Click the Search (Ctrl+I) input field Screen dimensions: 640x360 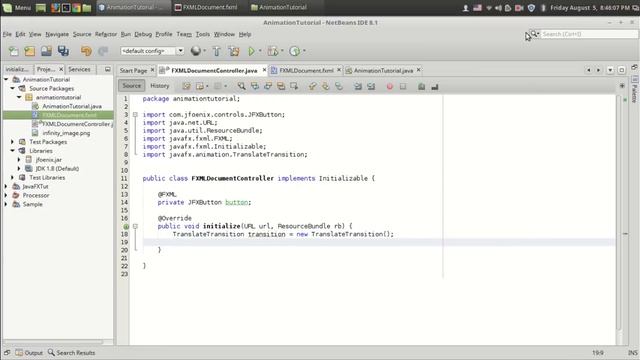coord(589,34)
